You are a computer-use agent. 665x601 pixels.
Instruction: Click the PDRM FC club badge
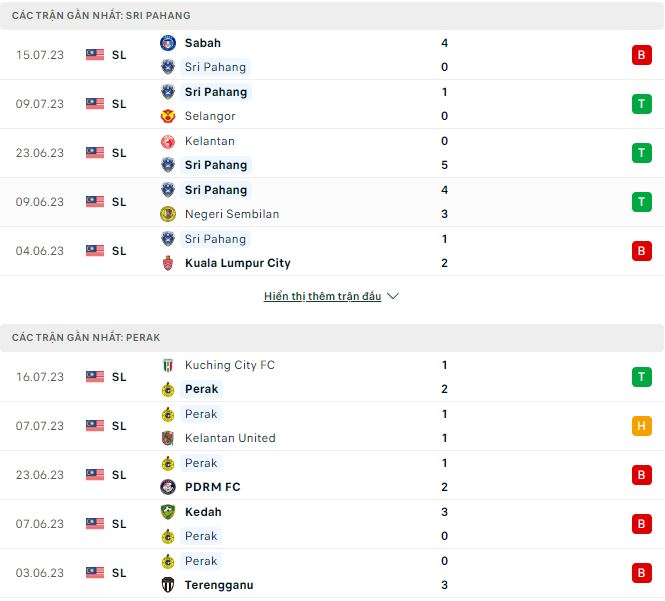168,487
